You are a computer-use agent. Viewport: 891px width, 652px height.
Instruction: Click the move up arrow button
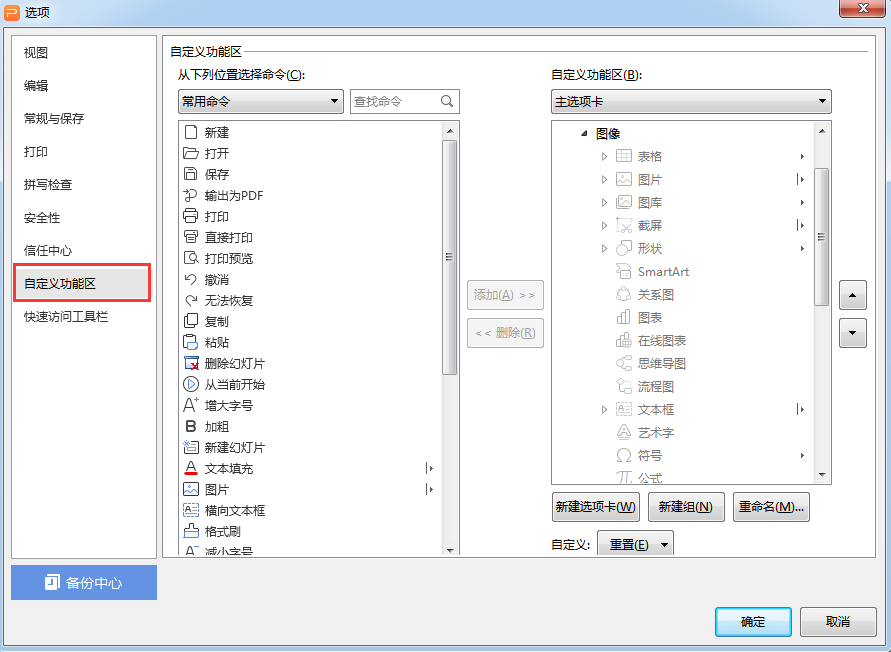coord(852,295)
